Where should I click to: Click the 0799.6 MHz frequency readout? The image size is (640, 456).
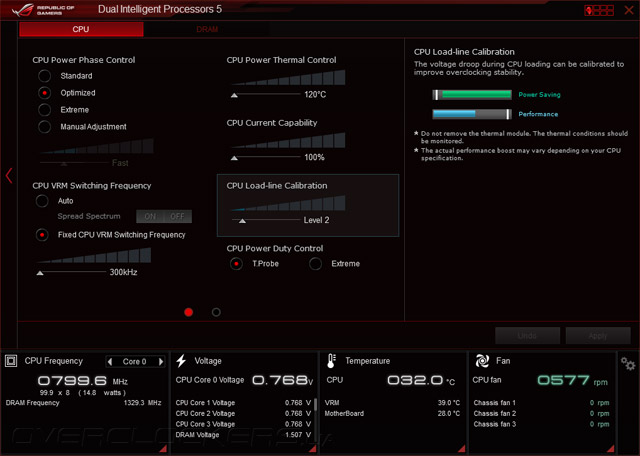click(x=83, y=381)
